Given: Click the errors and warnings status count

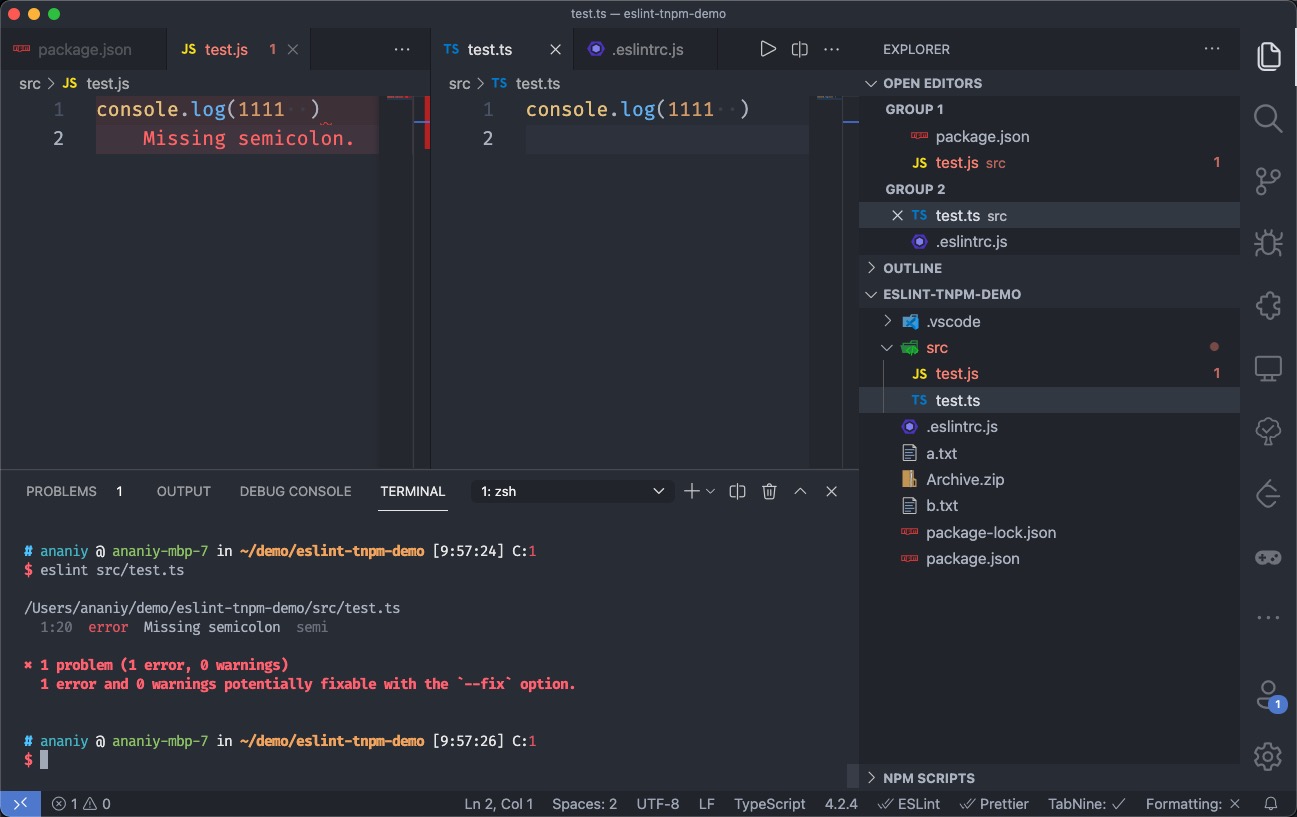Looking at the screenshot, I should tap(81, 804).
